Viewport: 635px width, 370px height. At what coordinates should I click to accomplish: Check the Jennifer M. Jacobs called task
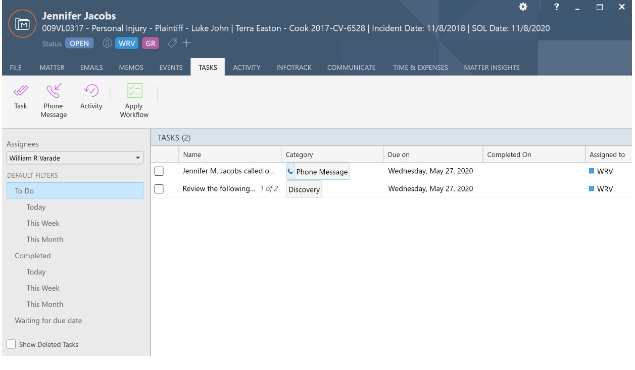tap(159, 171)
